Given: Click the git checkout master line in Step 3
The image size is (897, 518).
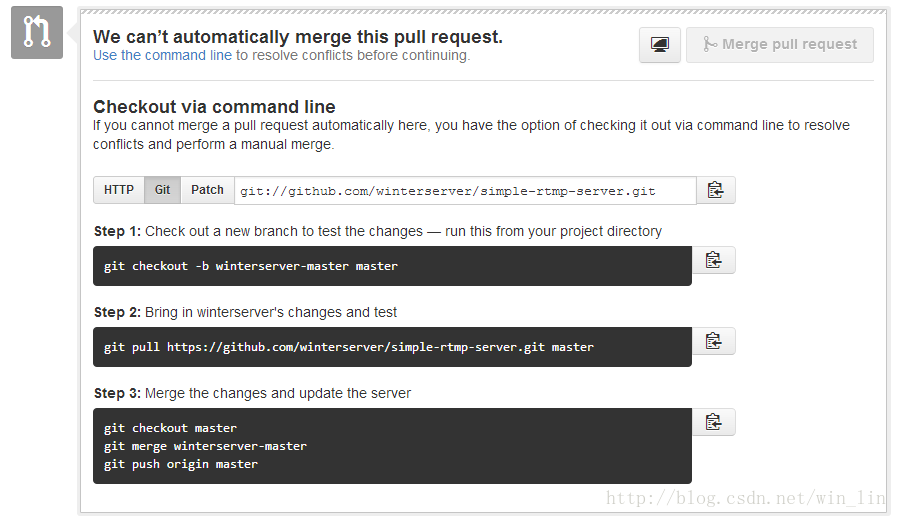Looking at the screenshot, I should coord(170,428).
